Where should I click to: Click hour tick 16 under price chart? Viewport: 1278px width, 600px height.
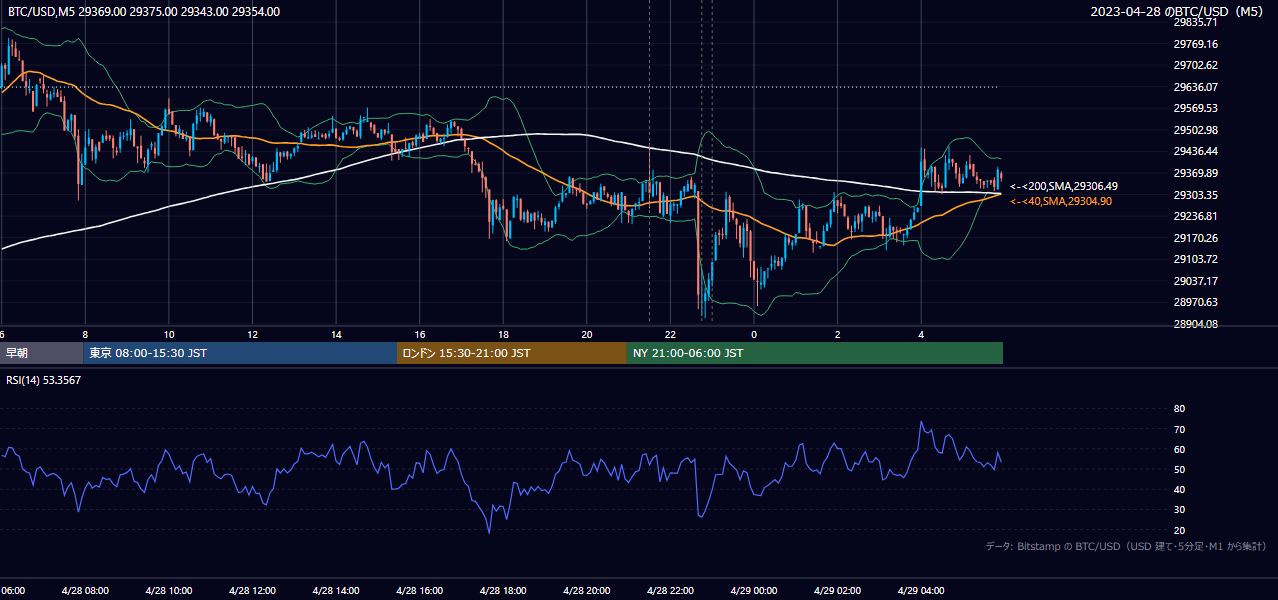[x=419, y=334]
